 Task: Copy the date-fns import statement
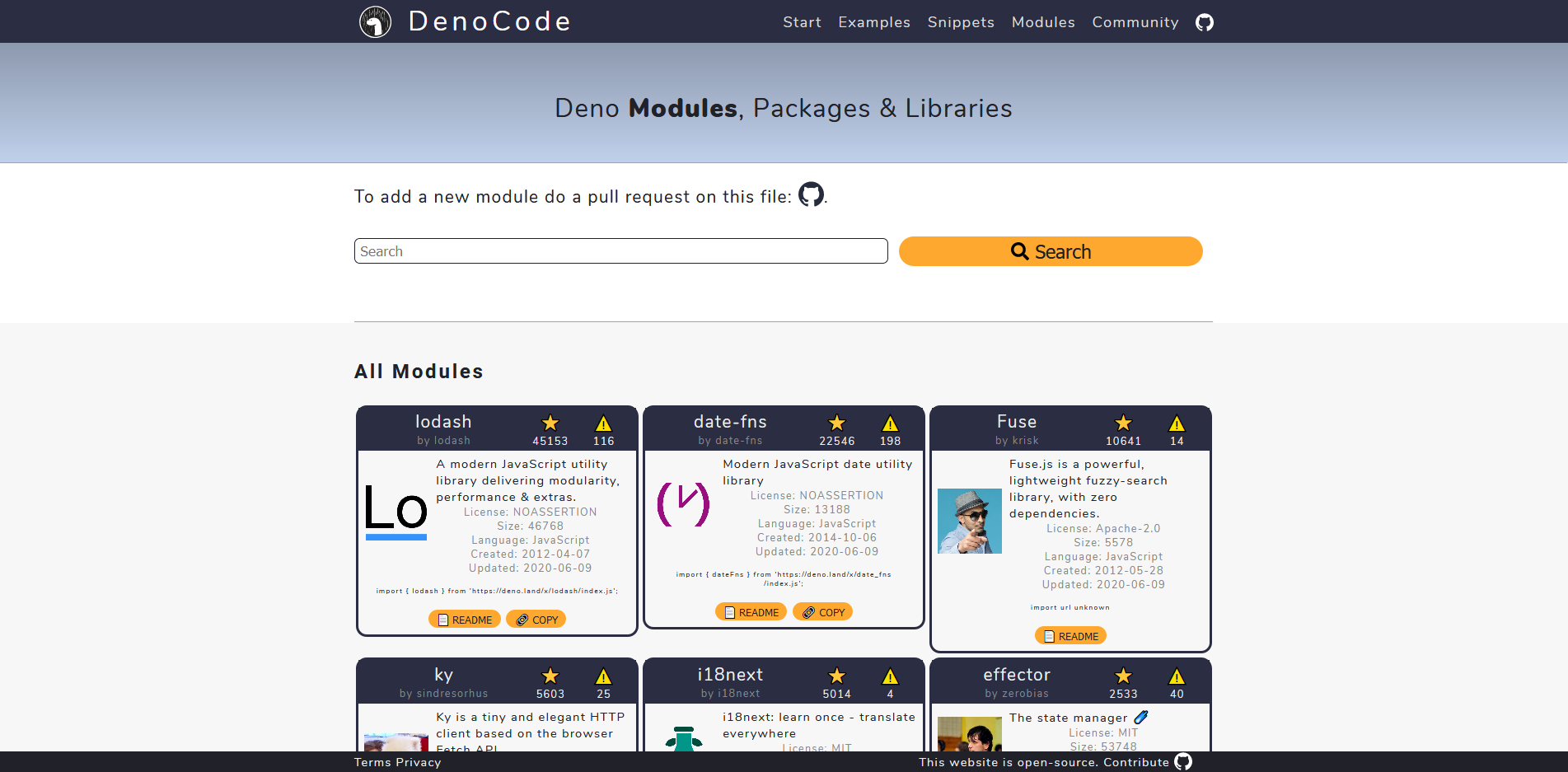pos(823,612)
